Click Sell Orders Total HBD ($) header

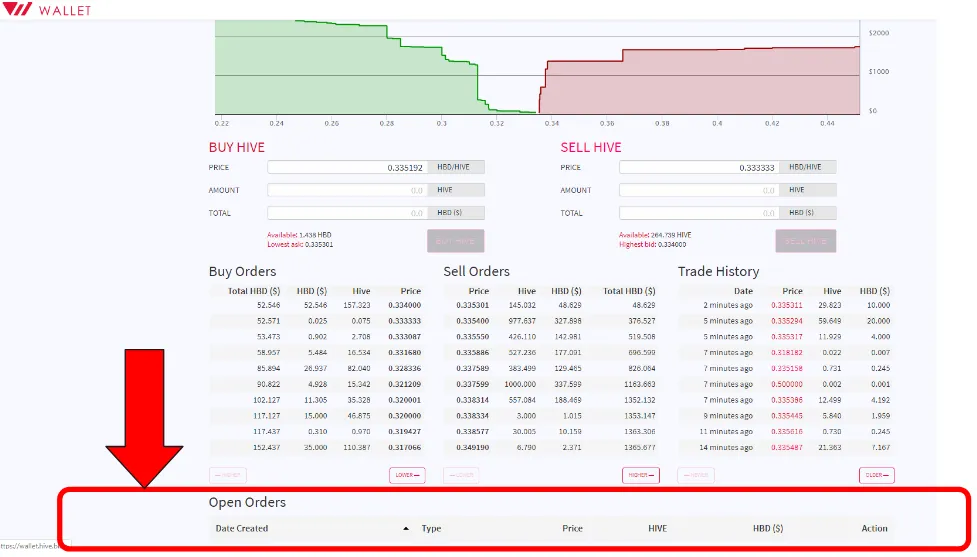point(629,291)
